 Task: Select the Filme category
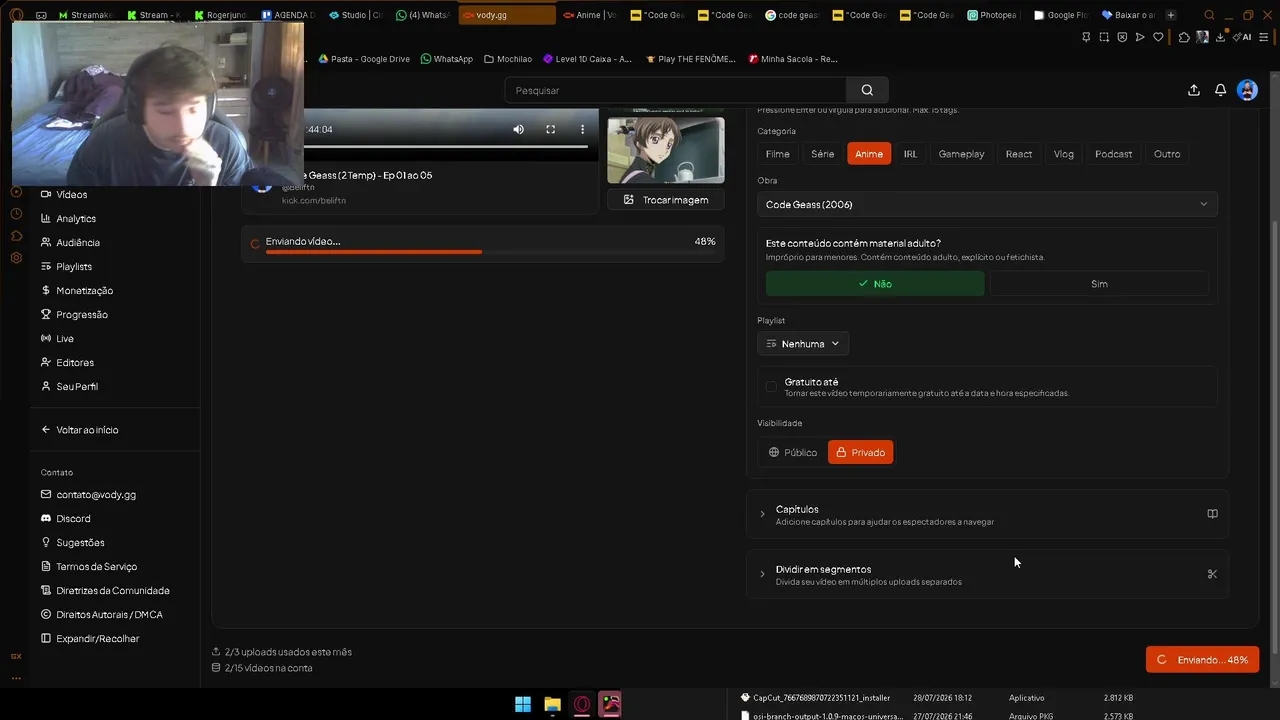pyautogui.click(x=778, y=154)
